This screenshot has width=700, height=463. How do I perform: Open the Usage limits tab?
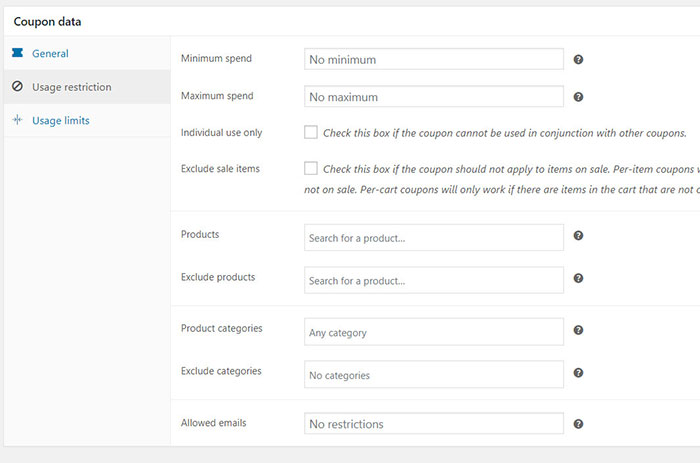(x=60, y=121)
